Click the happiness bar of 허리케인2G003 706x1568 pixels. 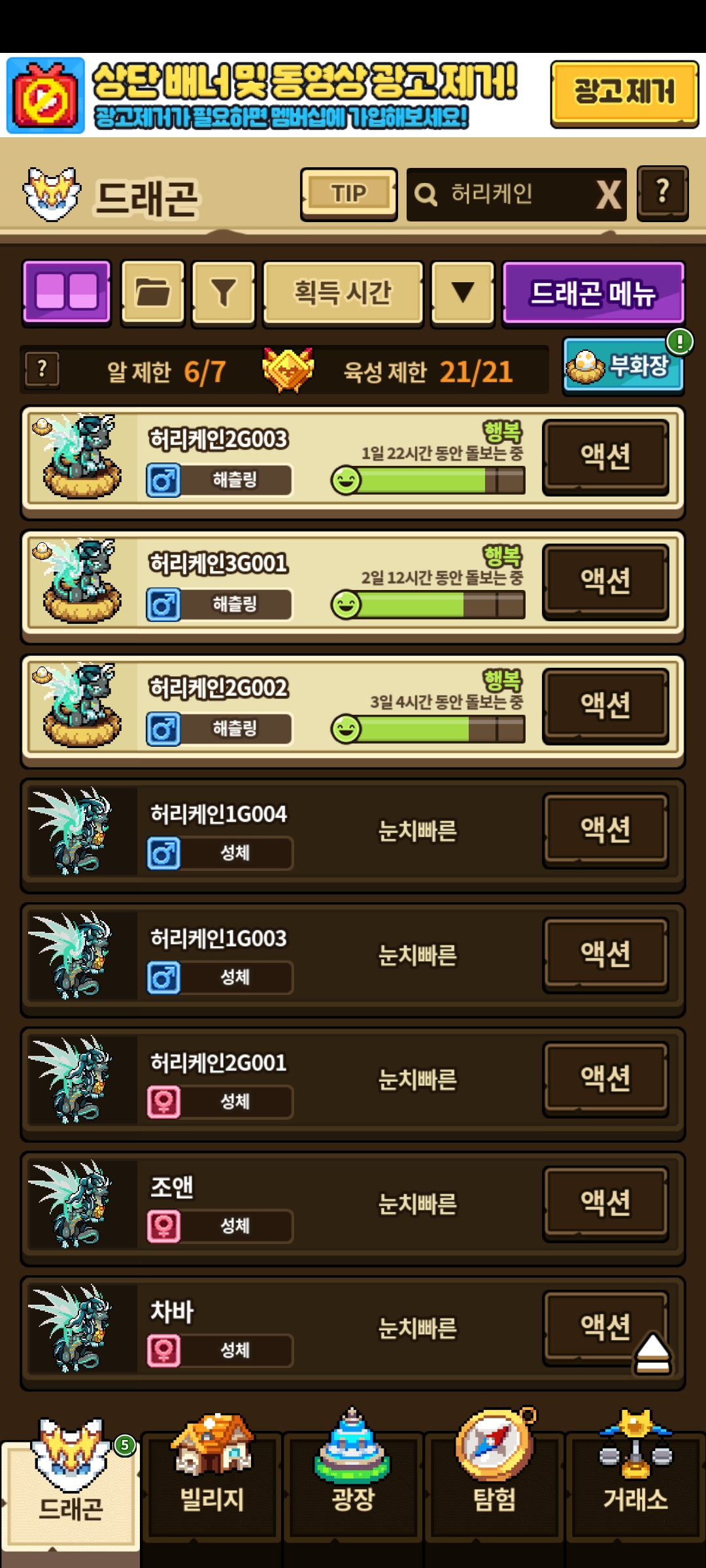click(x=428, y=481)
